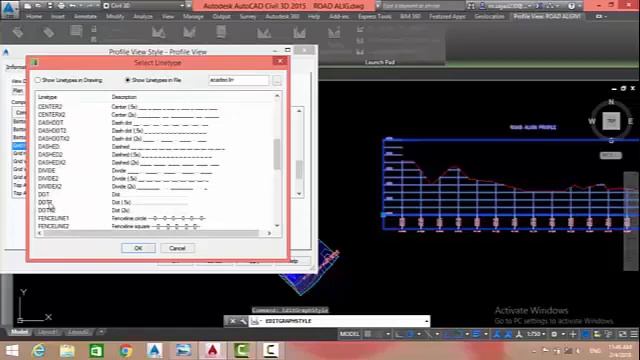Open the dropdown under the ViewCube
The height and width of the screenshot is (360, 640).
point(611,156)
